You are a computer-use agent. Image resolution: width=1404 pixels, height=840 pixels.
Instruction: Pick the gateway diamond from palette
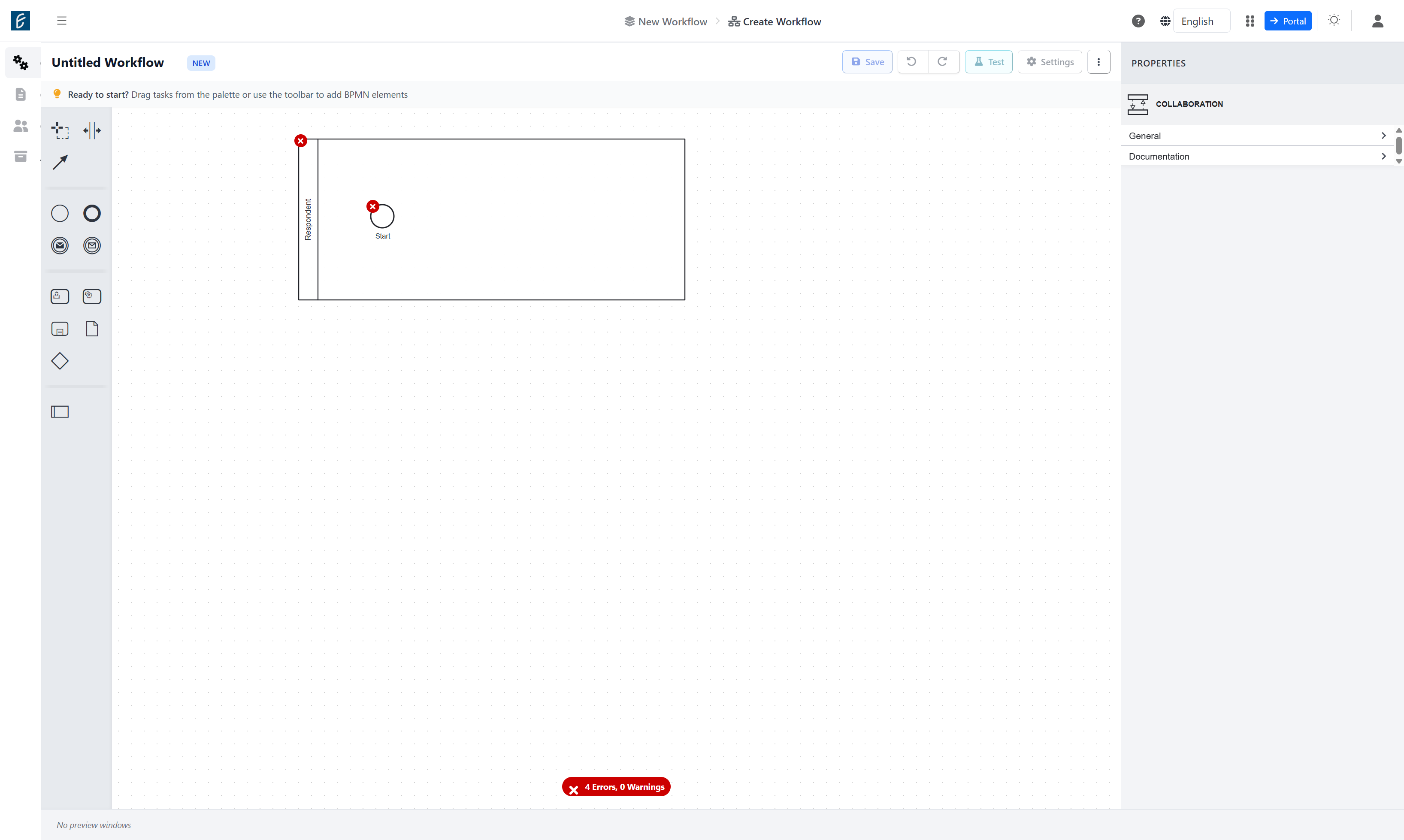pyautogui.click(x=60, y=361)
